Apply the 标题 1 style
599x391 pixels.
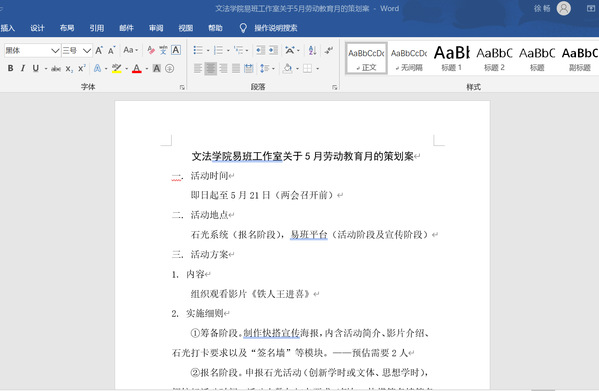pos(452,58)
